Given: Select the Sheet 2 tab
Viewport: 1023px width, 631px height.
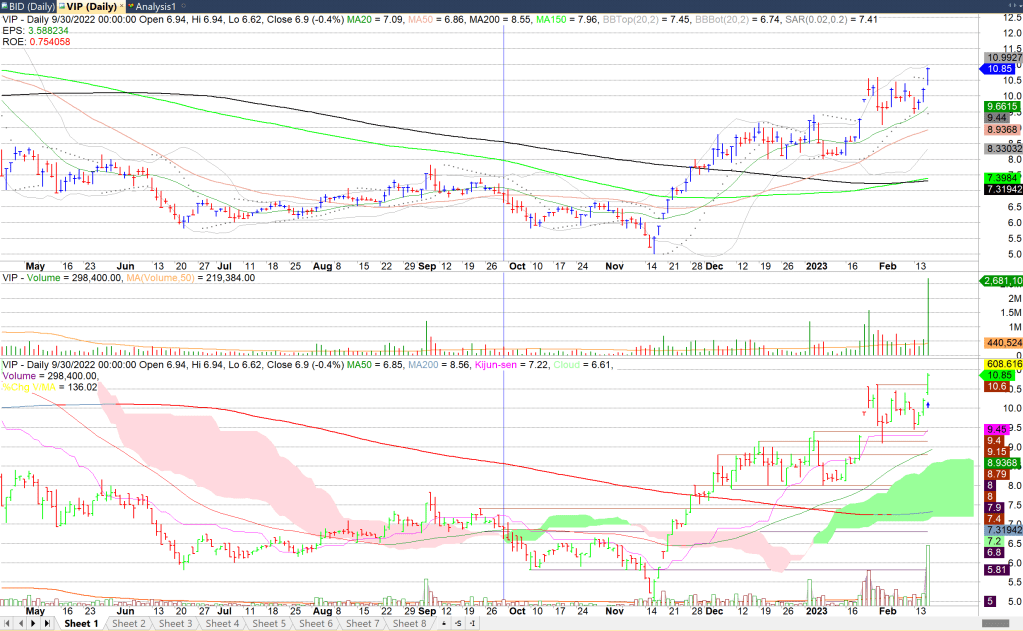Looking at the screenshot, I should 127,624.
